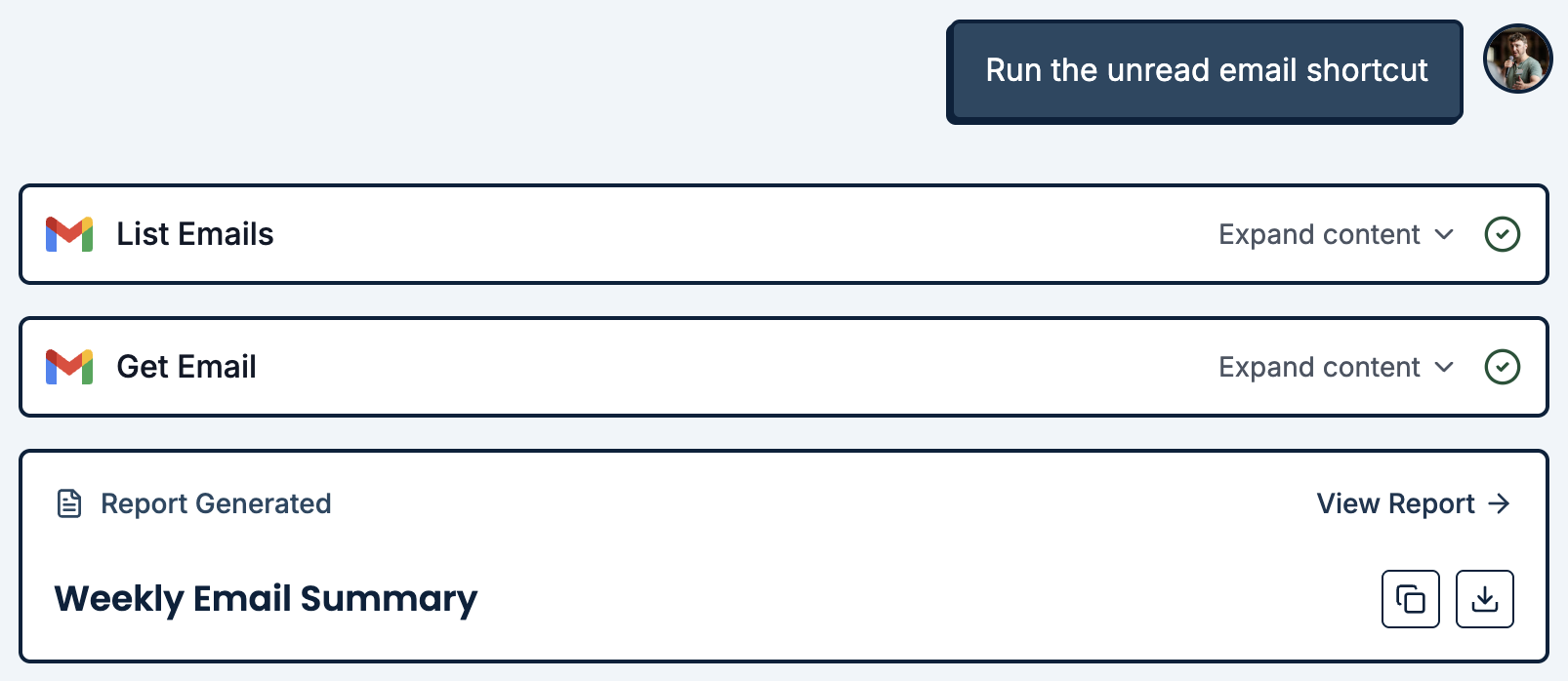Click the user profile avatar
Image resolution: width=1568 pixels, height=681 pixels.
(x=1516, y=59)
